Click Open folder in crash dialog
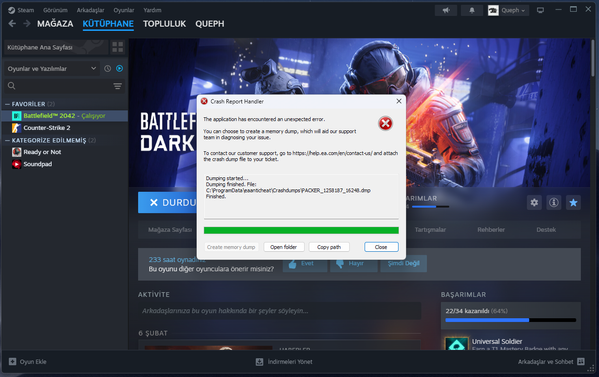Image resolution: width=599 pixels, height=377 pixels. click(x=283, y=247)
